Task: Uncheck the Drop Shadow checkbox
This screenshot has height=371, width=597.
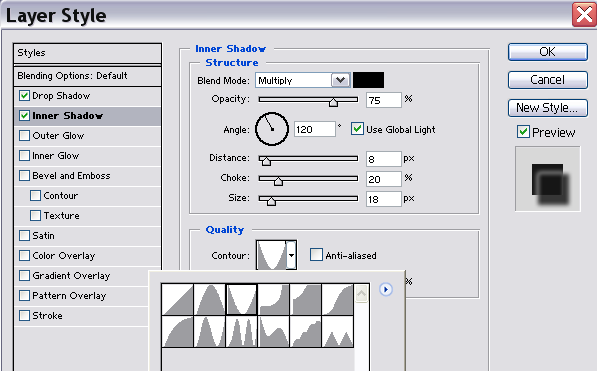Action: [24, 95]
